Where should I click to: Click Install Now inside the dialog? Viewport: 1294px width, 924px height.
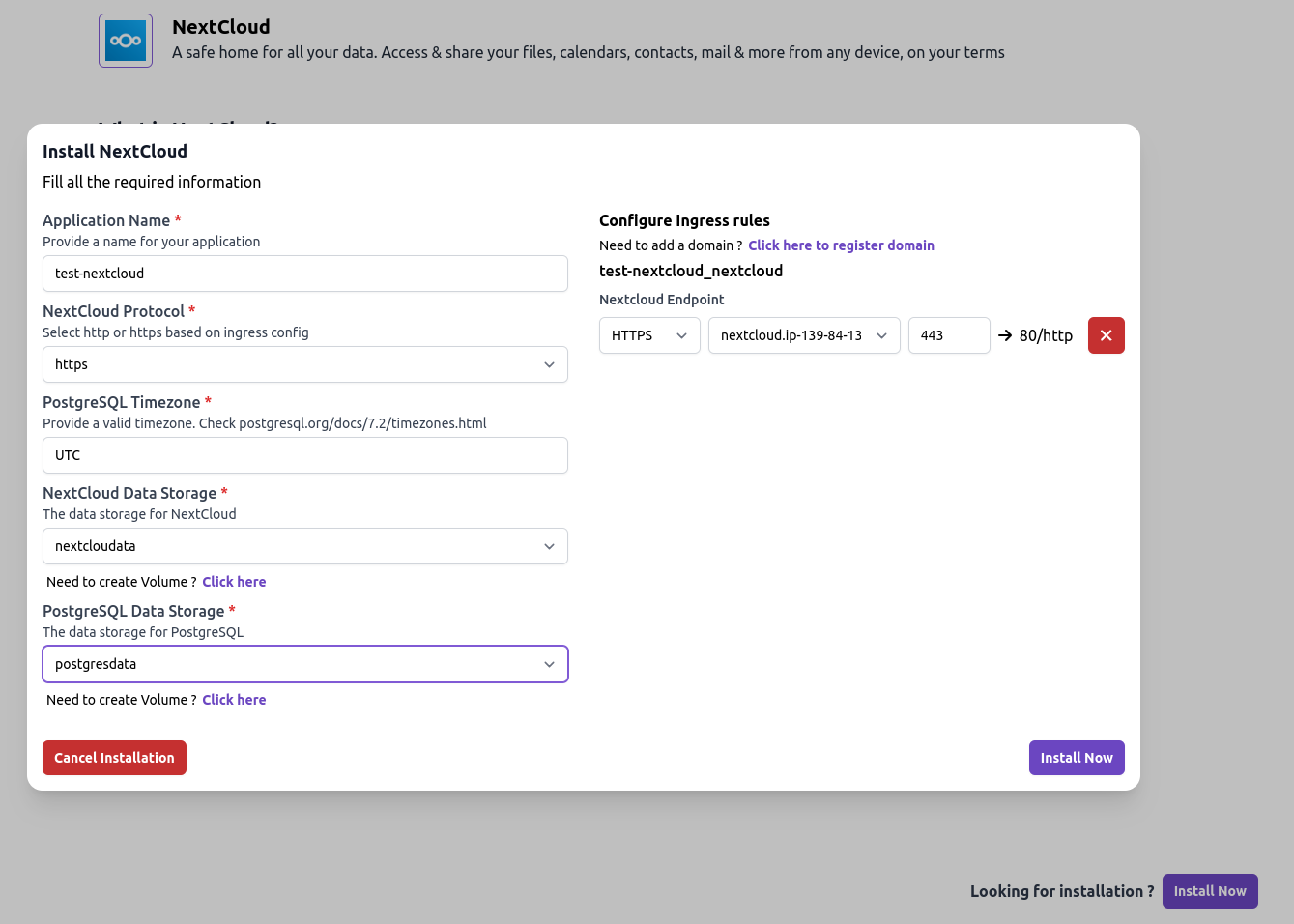pos(1077,758)
